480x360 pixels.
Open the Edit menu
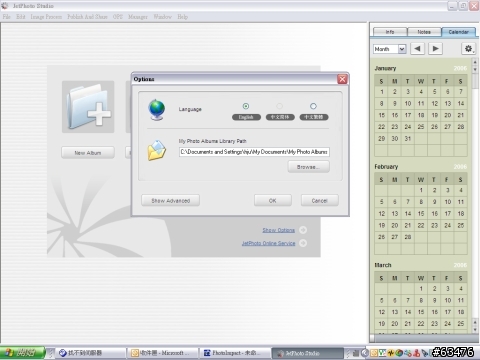click(21, 17)
